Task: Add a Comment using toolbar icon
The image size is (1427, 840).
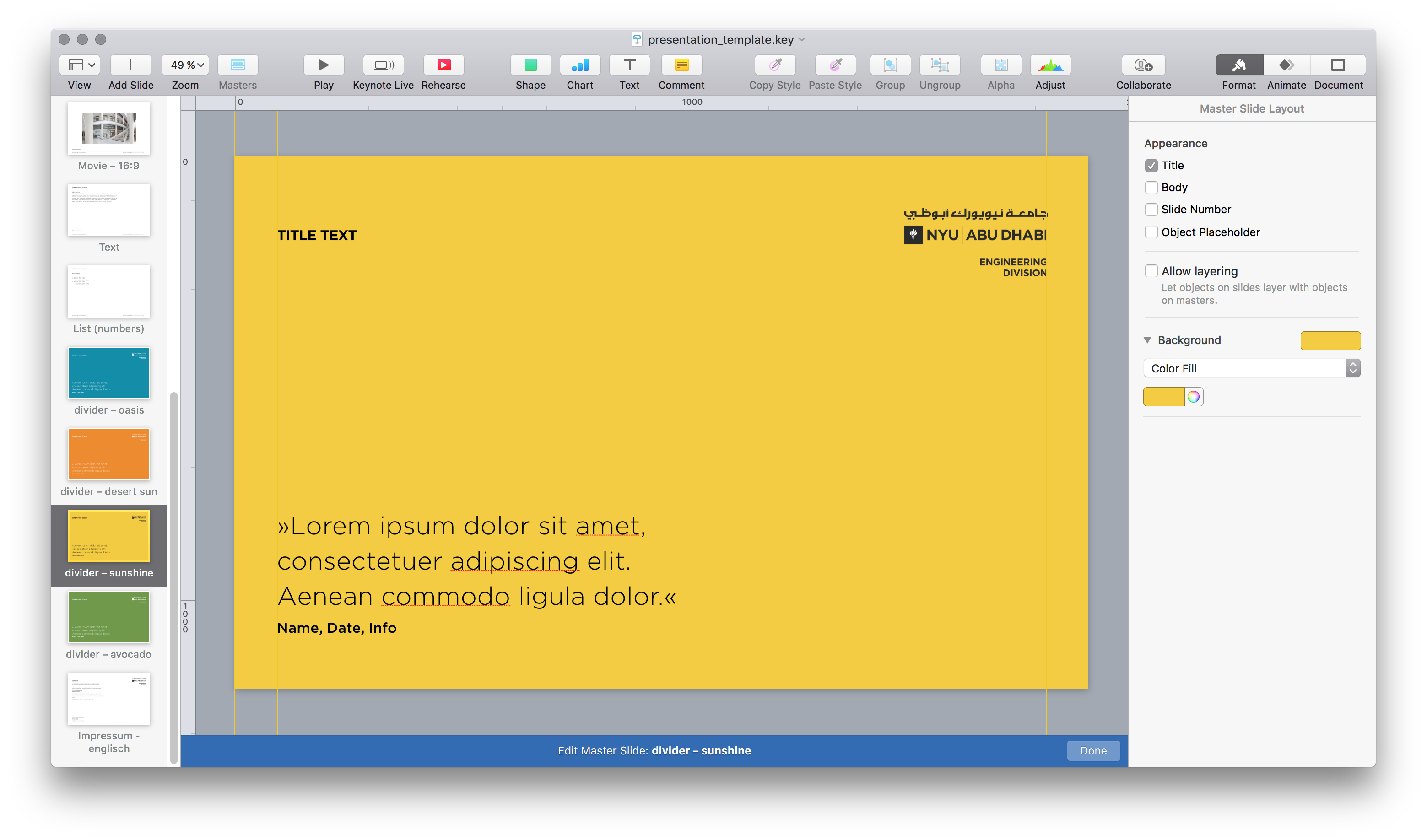Action: (x=681, y=65)
